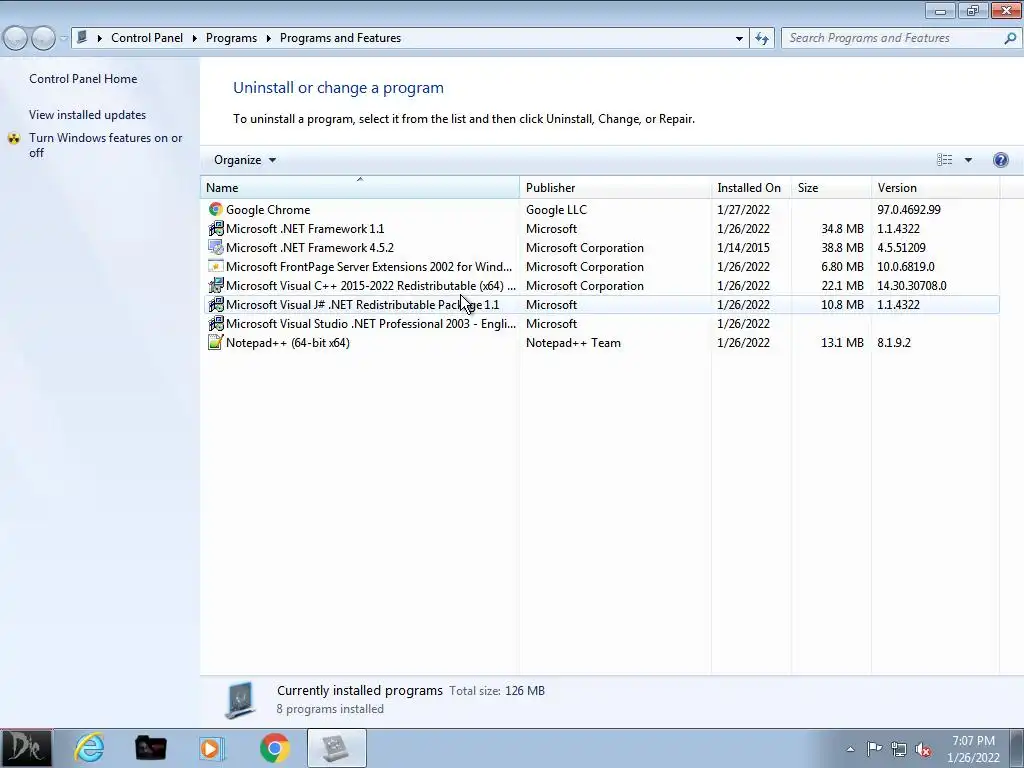Expand breadcrumb arrow after Programs
The height and width of the screenshot is (768, 1024).
click(x=268, y=39)
